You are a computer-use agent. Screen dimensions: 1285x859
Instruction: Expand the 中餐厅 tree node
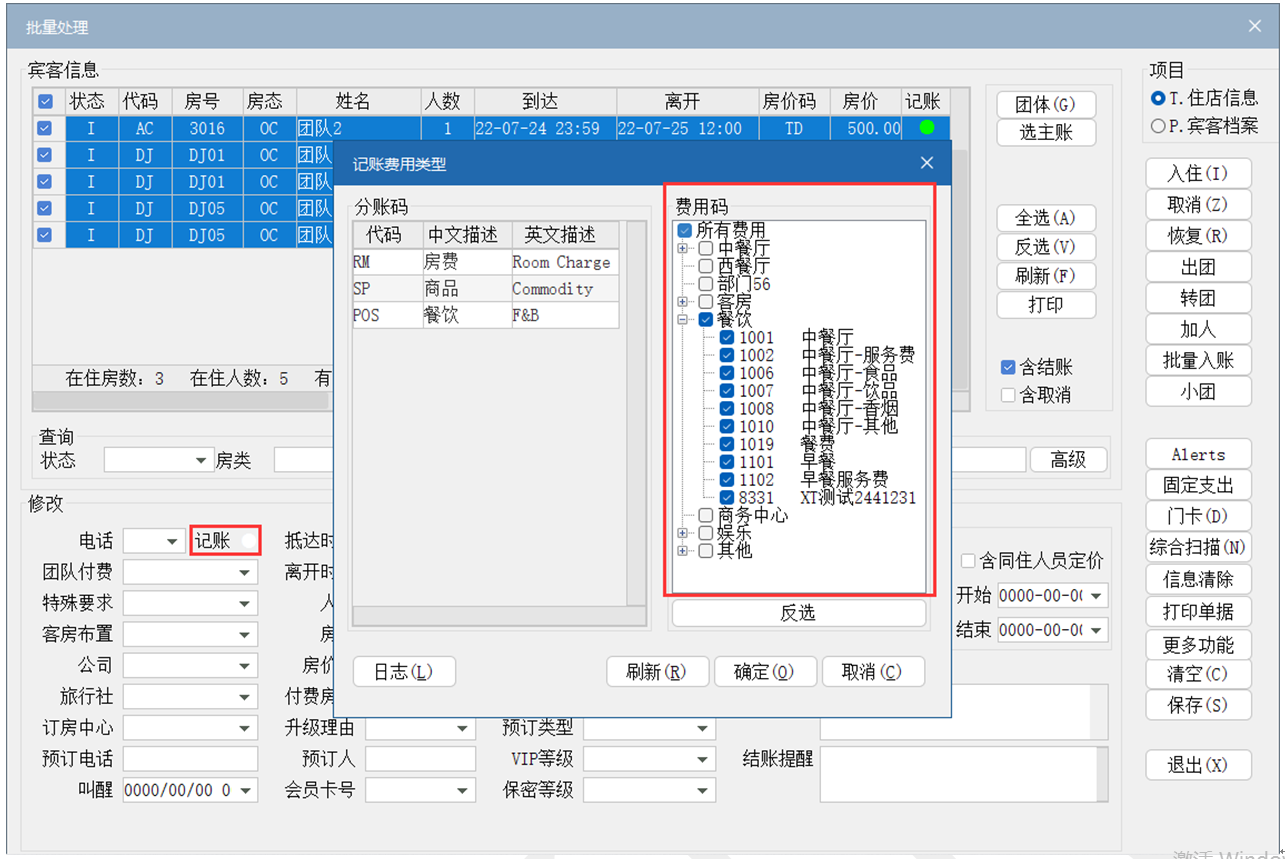pos(683,248)
